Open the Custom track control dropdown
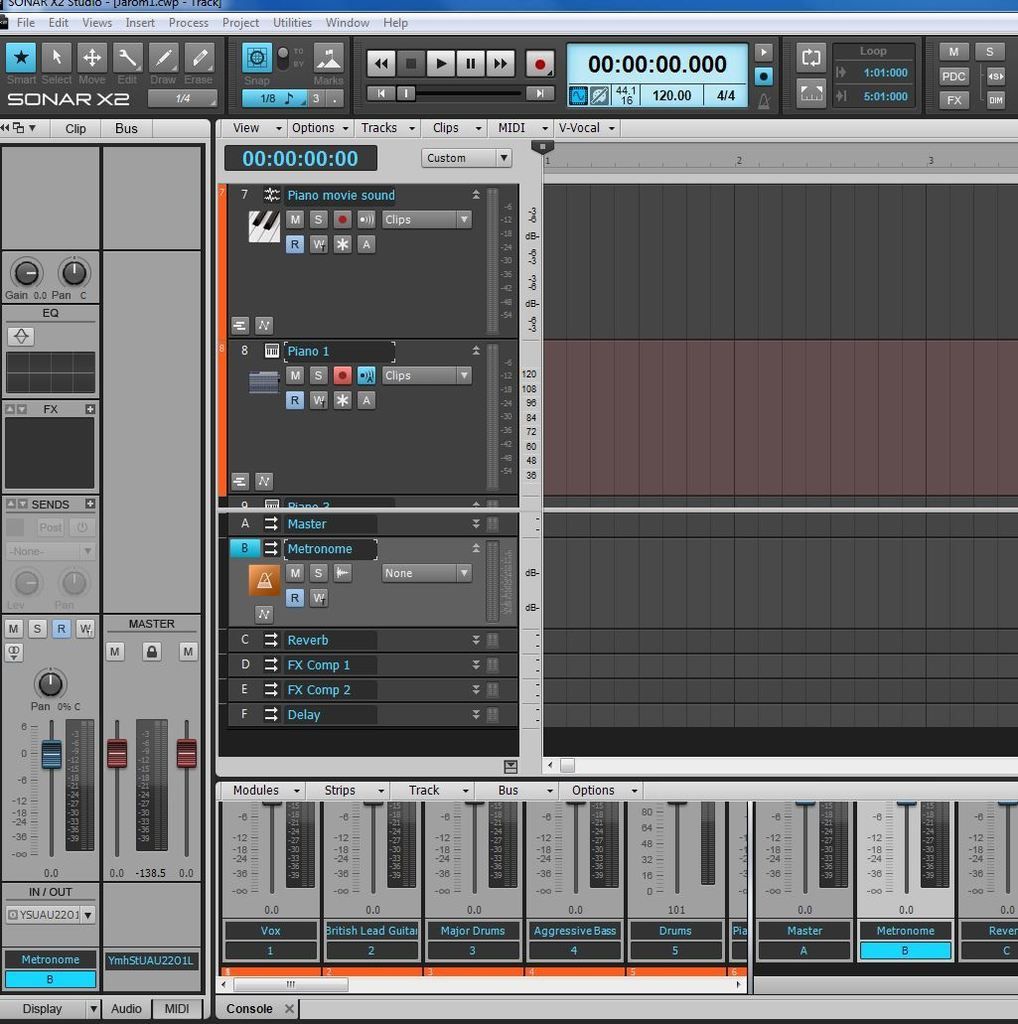Viewport: 1018px width, 1024px height. tap(466, 158)
